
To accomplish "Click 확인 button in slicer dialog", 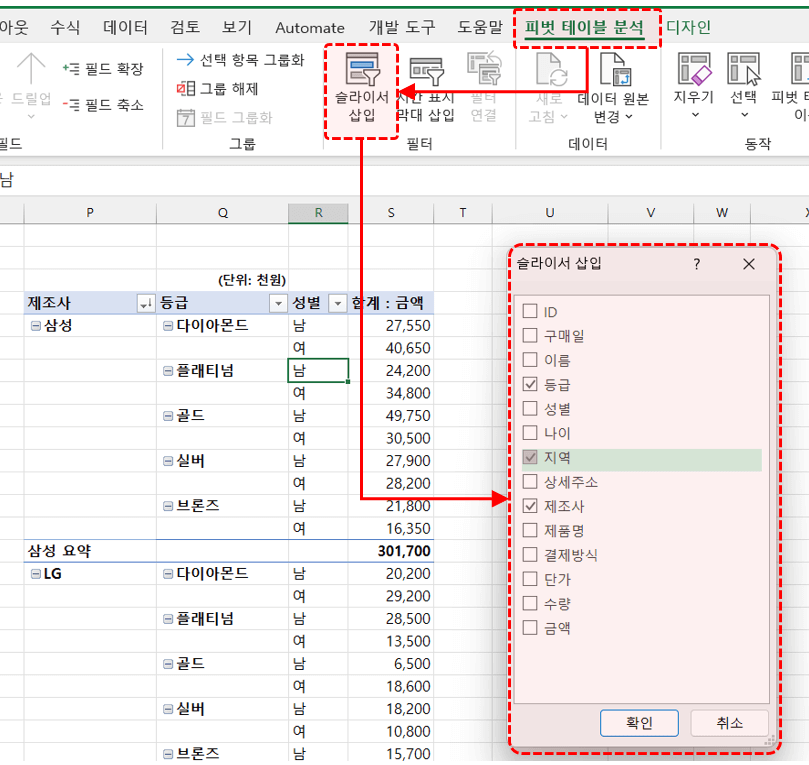I will 639,723.
